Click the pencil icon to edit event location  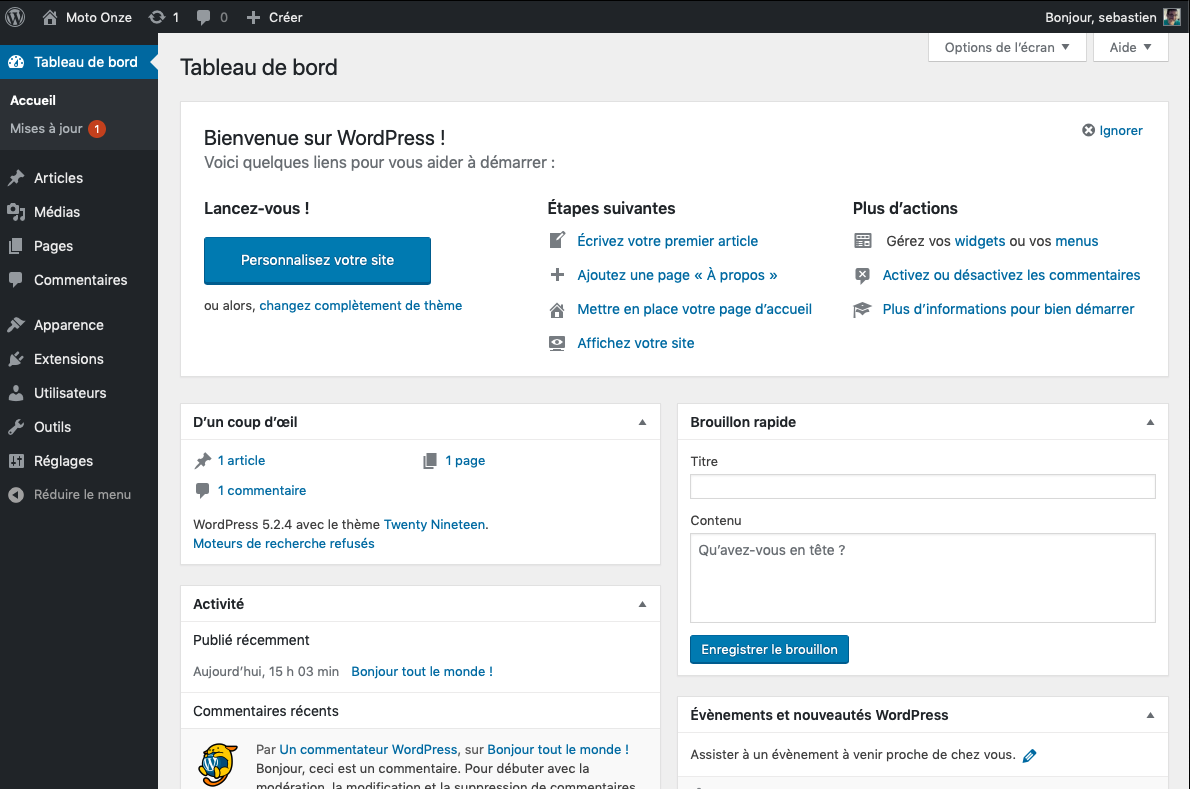click(x=1030, y=756)
